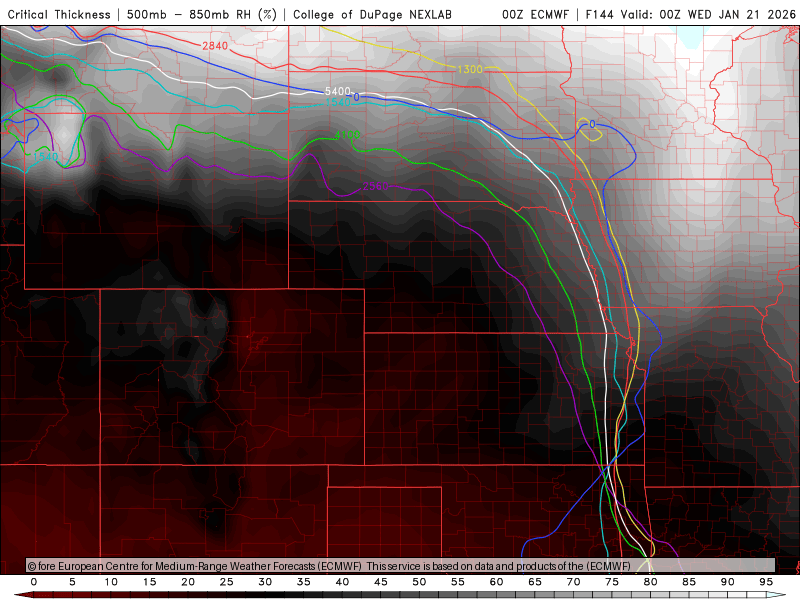
Task: Click the "40" value on the color scale
Action: 342,582
